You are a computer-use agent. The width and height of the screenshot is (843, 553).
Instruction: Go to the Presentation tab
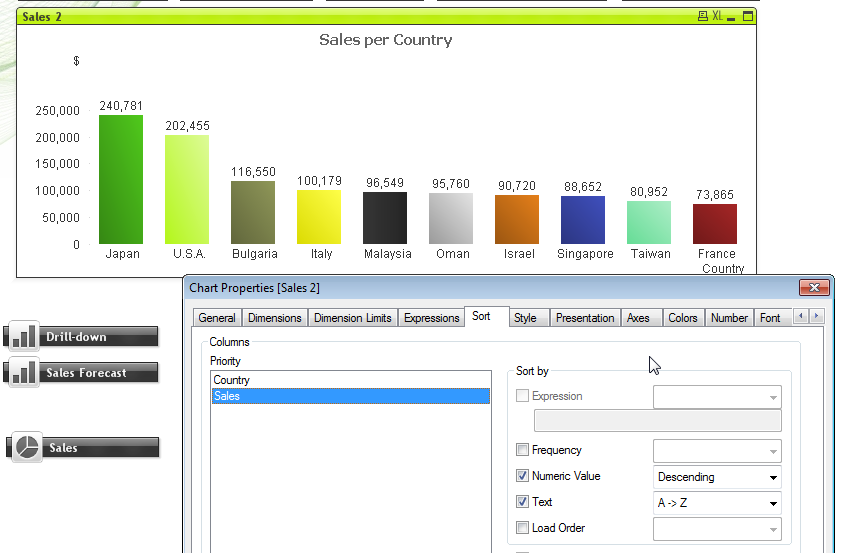click(x=585, y=318)
